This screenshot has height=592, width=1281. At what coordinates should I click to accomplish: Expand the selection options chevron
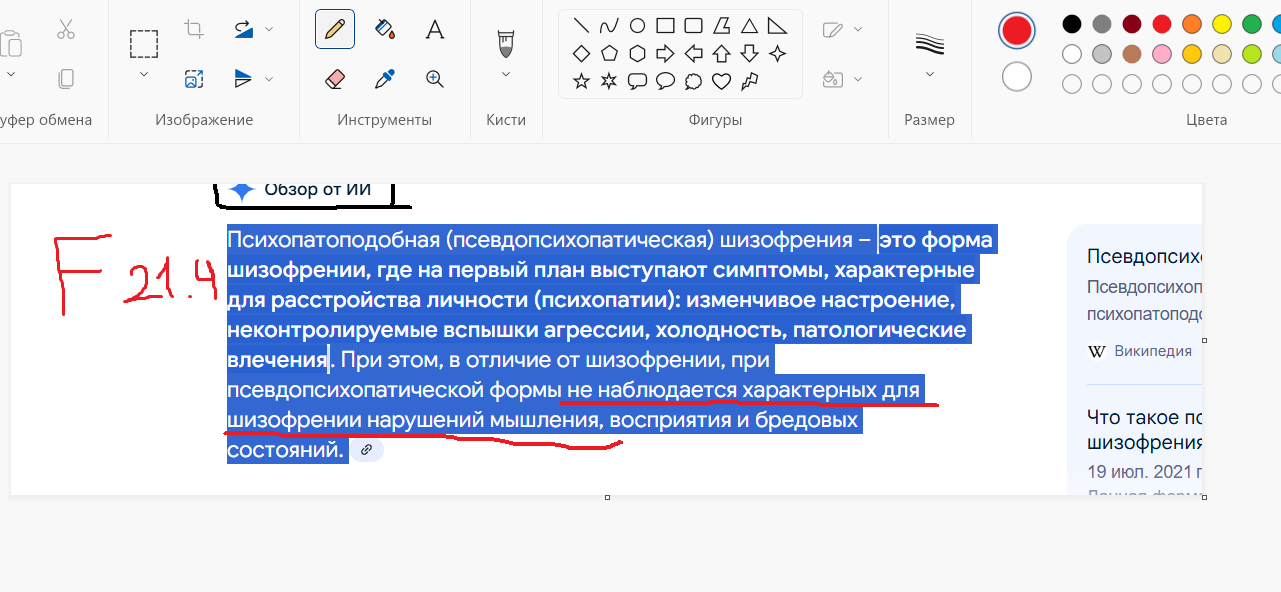click(144, 74)
